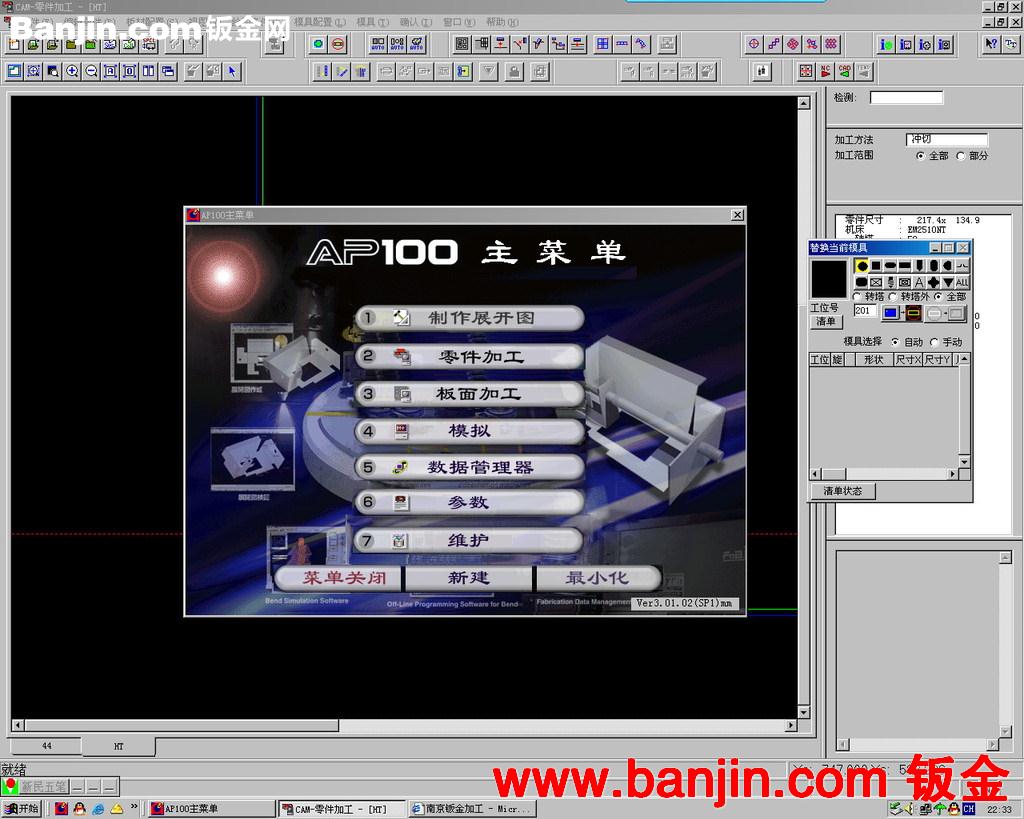Click the 清单状态 button
This screenshot has width=1024, height=819.
(842, 490)
